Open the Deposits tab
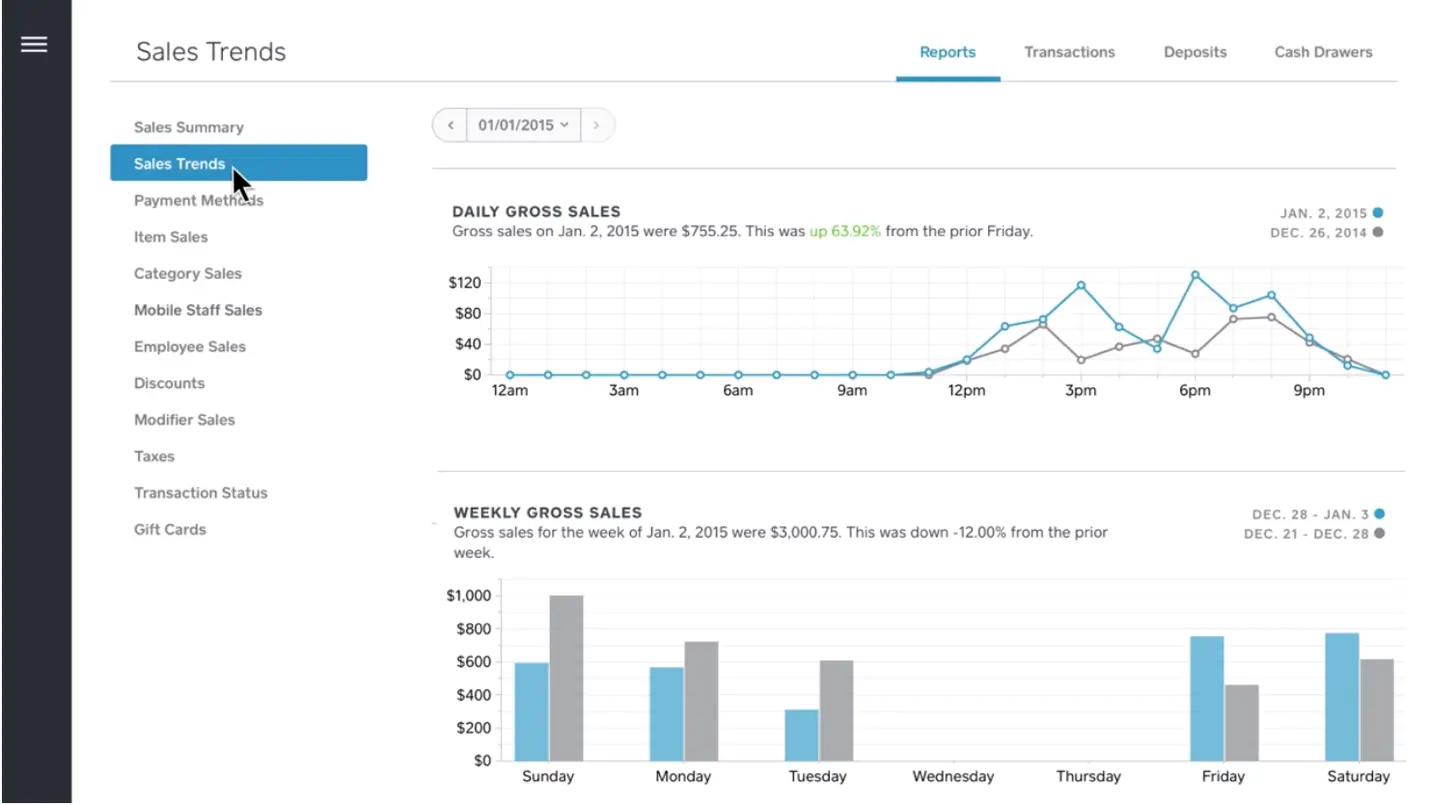 (1195, 52)
